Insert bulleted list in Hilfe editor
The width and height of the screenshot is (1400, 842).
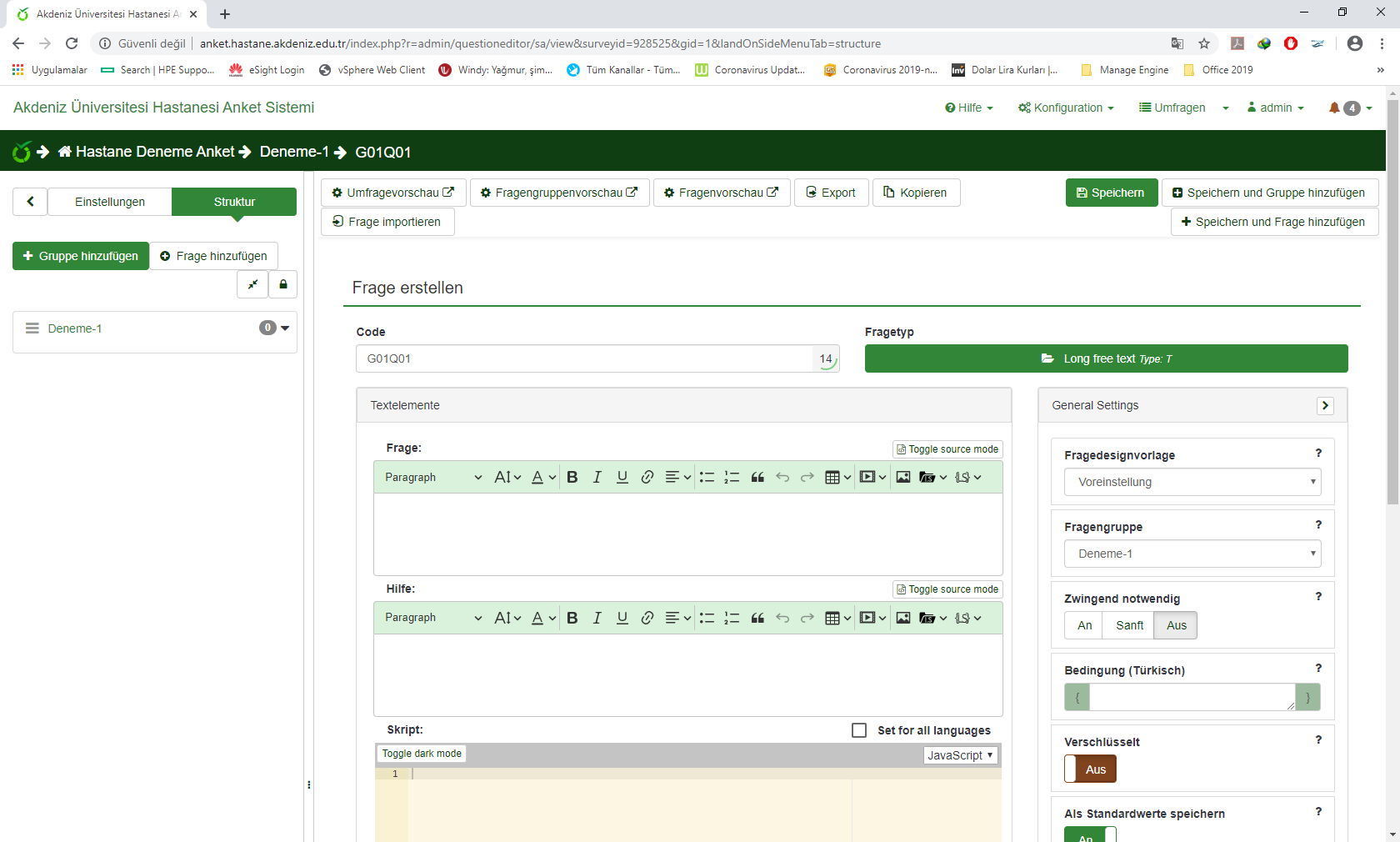(707, 618)
